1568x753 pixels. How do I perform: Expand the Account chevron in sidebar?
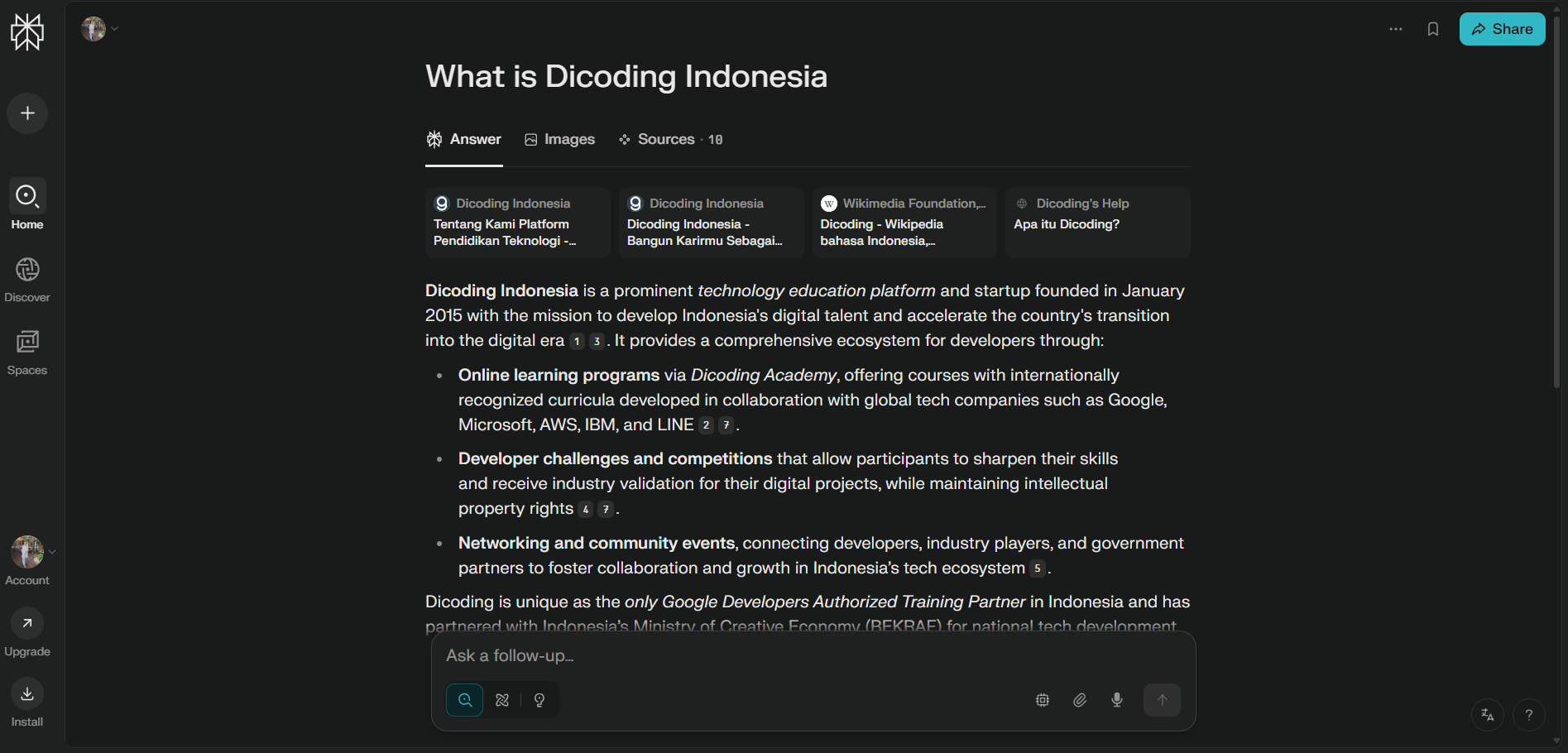point(52,552)
